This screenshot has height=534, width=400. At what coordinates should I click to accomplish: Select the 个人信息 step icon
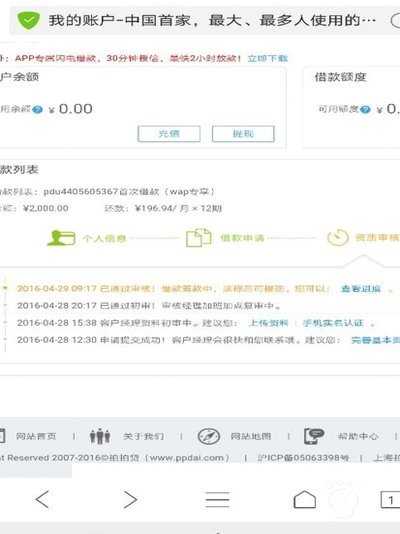[61, 238]
